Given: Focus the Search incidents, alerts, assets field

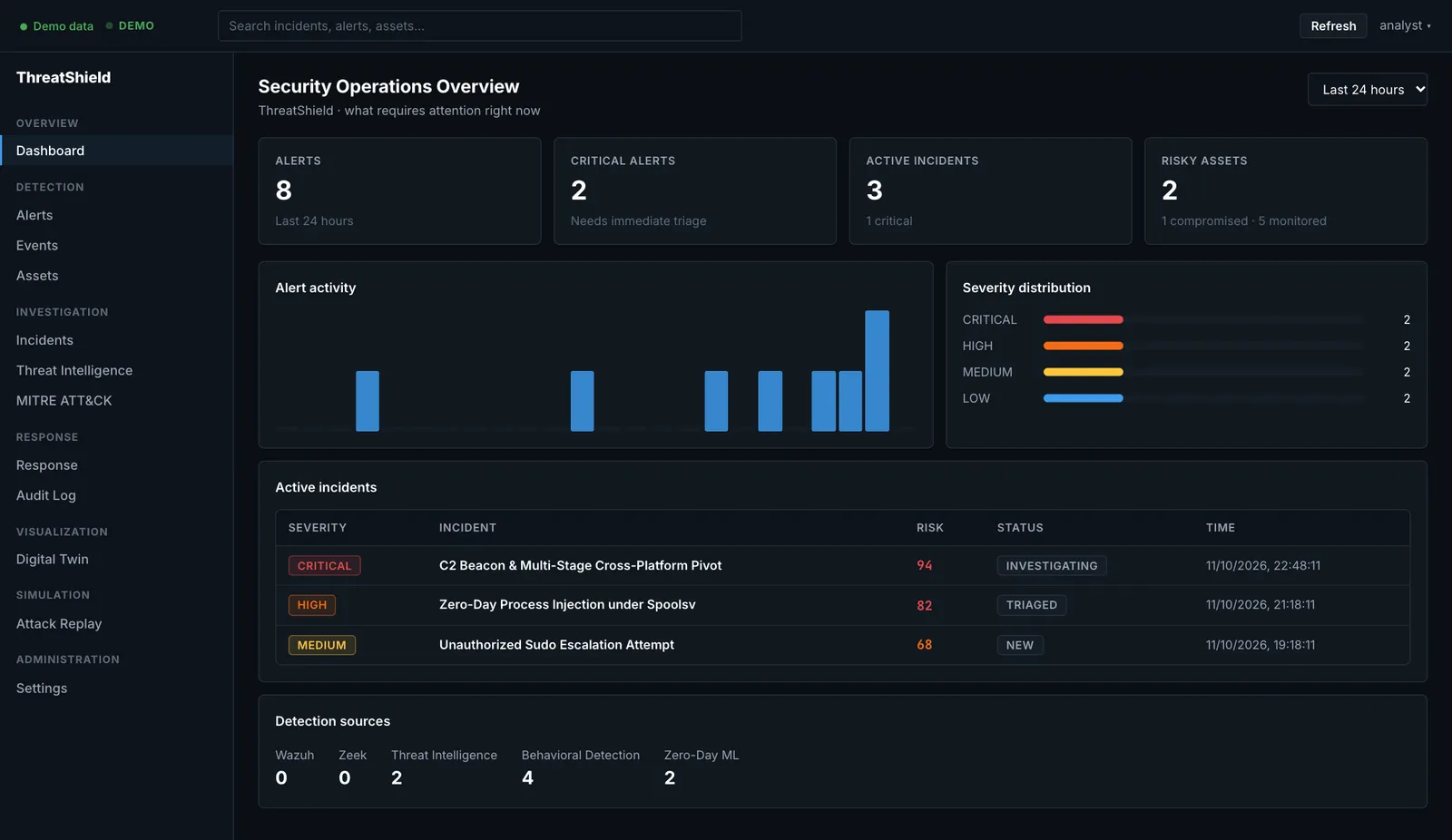Looking at the screenshot, I should point(479,26).
